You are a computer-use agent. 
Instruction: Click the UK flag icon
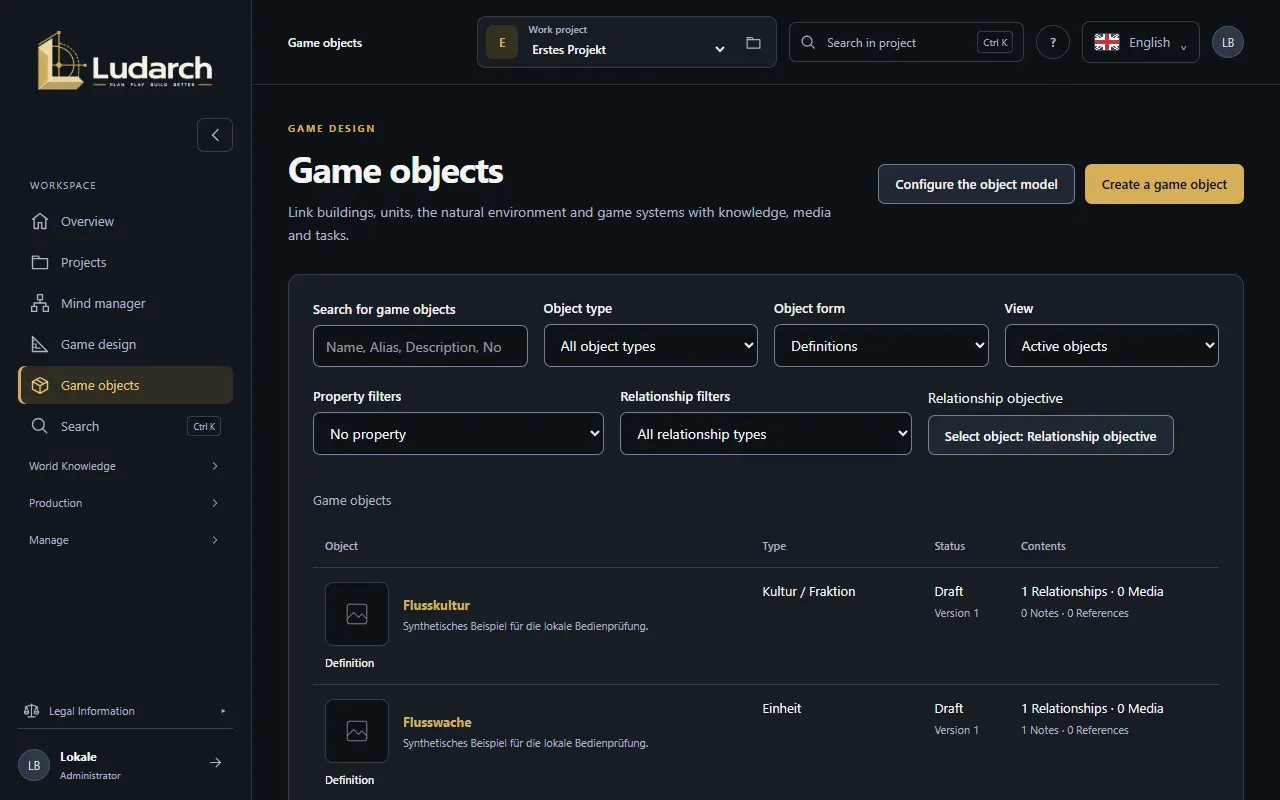(x=1107, y=42)
